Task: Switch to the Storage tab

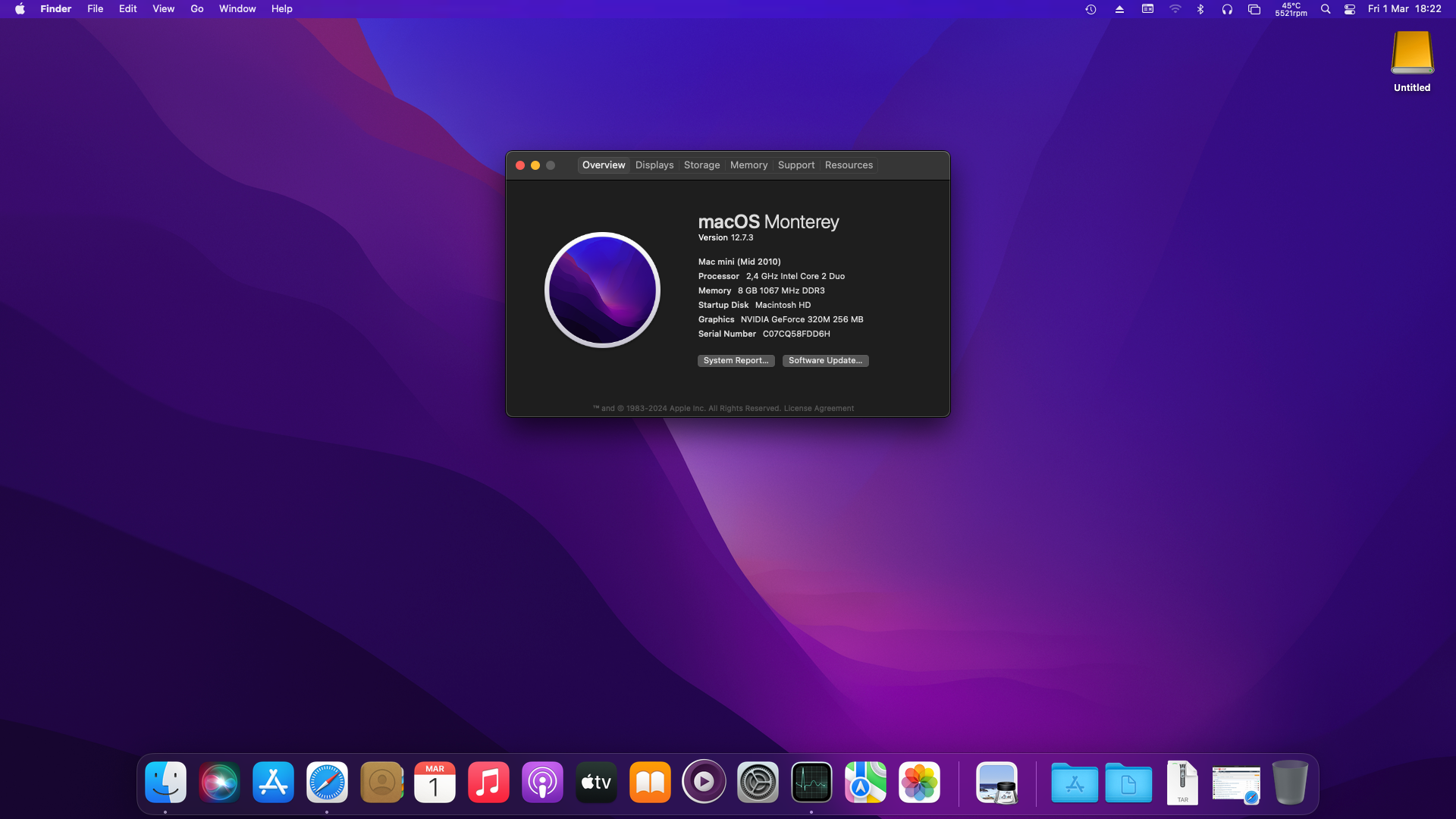Action: [702, 165]
